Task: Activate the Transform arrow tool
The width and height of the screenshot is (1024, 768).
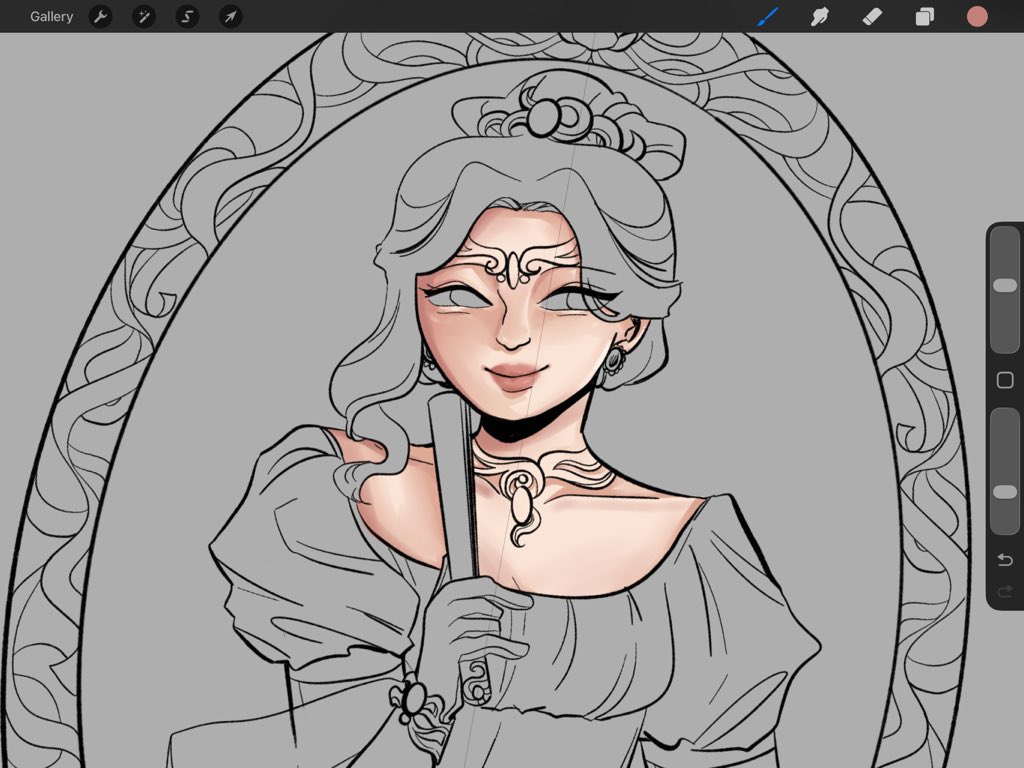Action: (231, 16)
